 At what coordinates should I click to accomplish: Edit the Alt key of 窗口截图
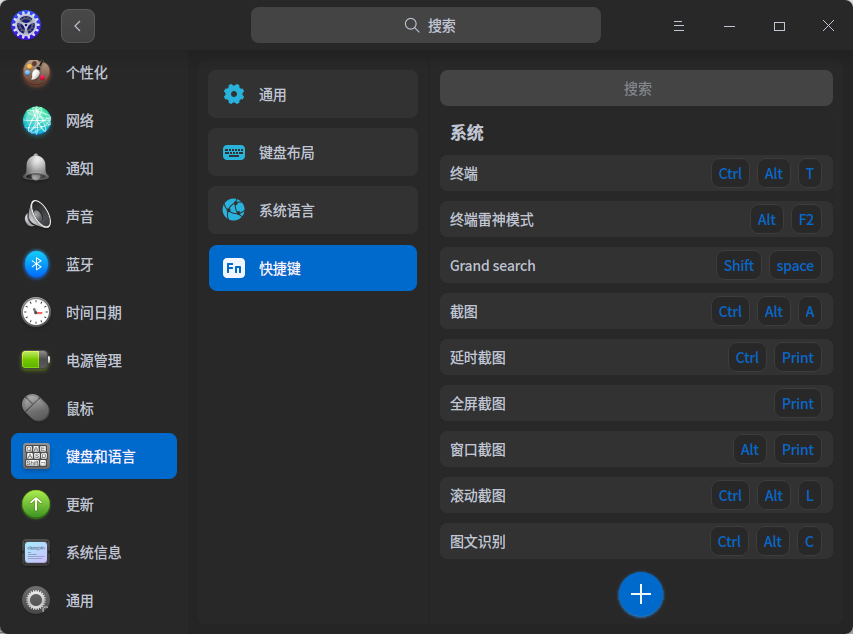tap(750, 449)
